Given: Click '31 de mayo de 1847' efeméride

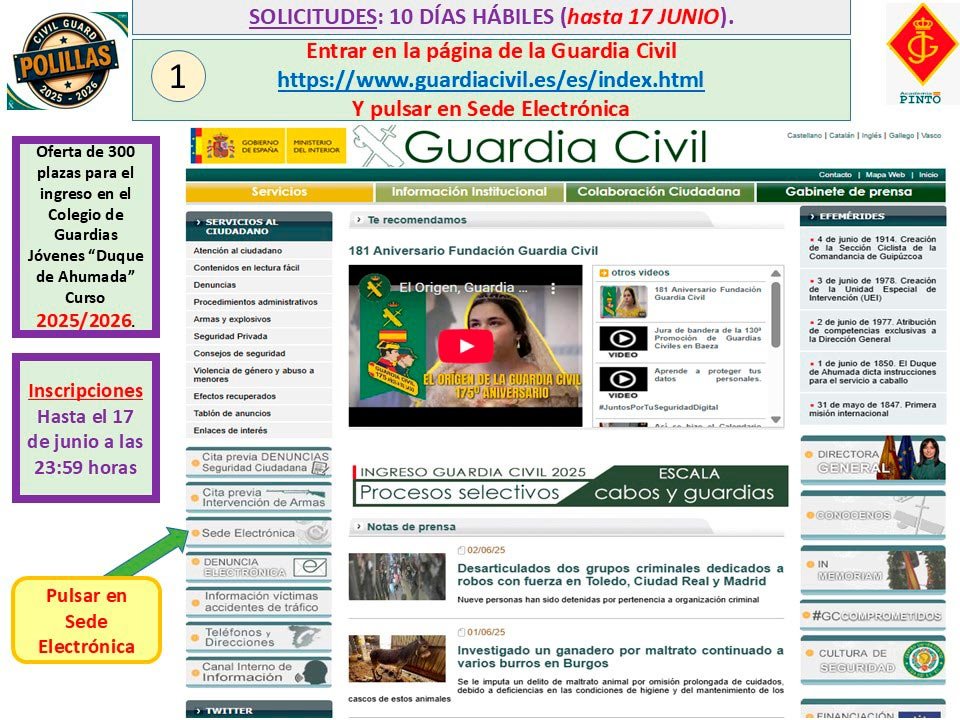Looking at the screenshot, I should 872,409.
